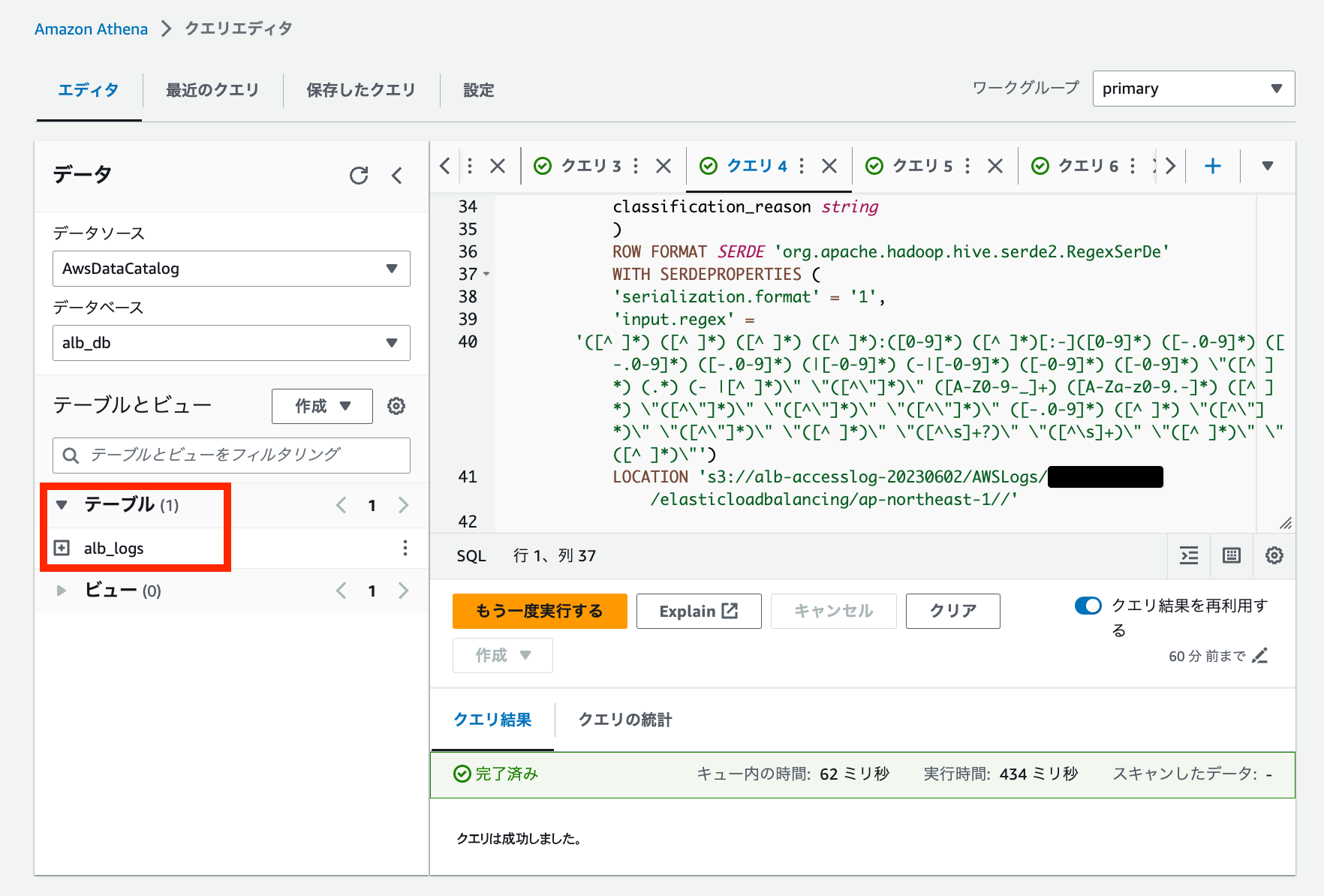The height and width of the screenshot is (896, 1324).
Task: Open a new query tab with the plus icon
Action: pos(1213,166)
